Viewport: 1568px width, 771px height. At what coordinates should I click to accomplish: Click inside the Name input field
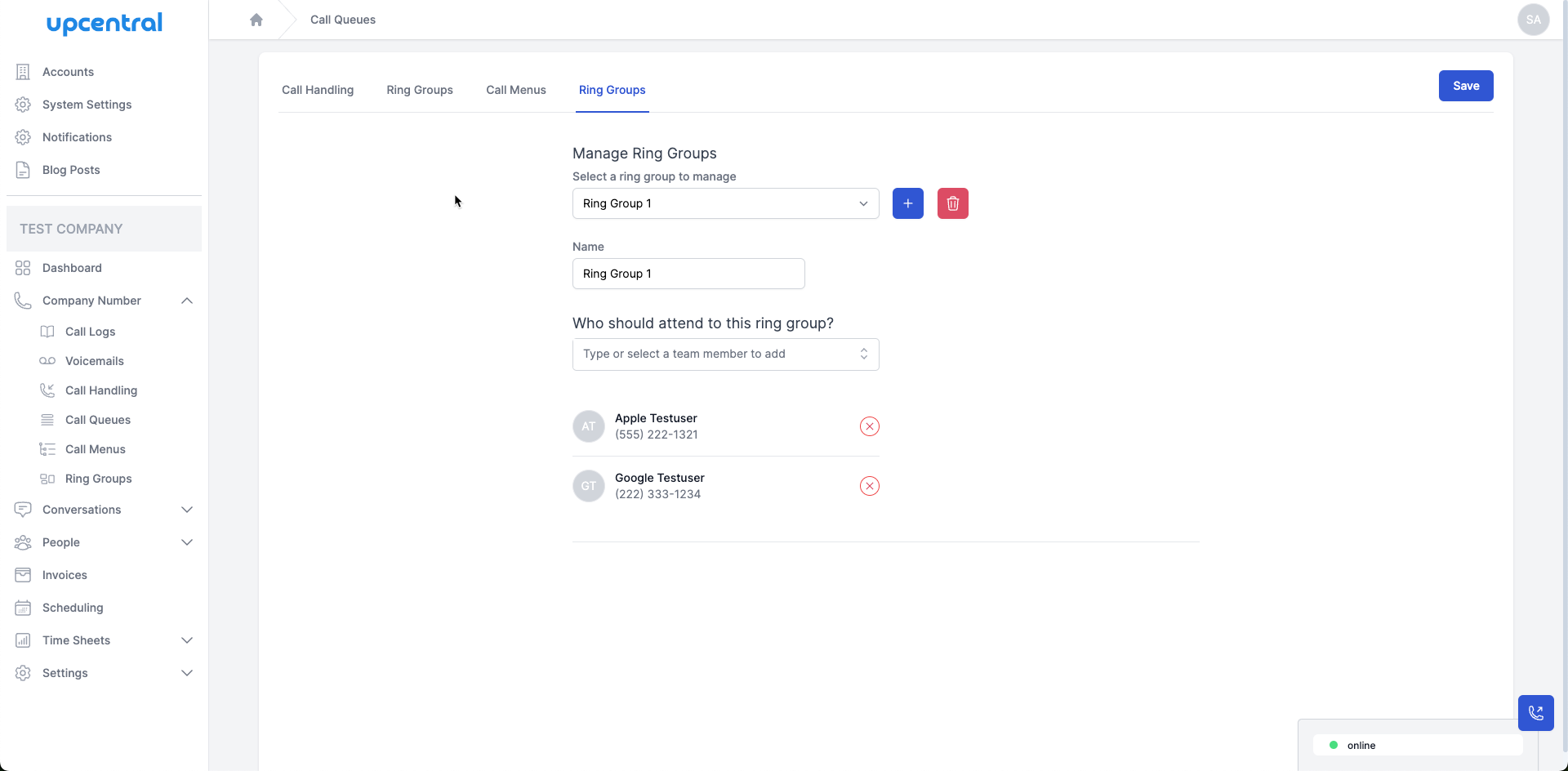(688, 274)
